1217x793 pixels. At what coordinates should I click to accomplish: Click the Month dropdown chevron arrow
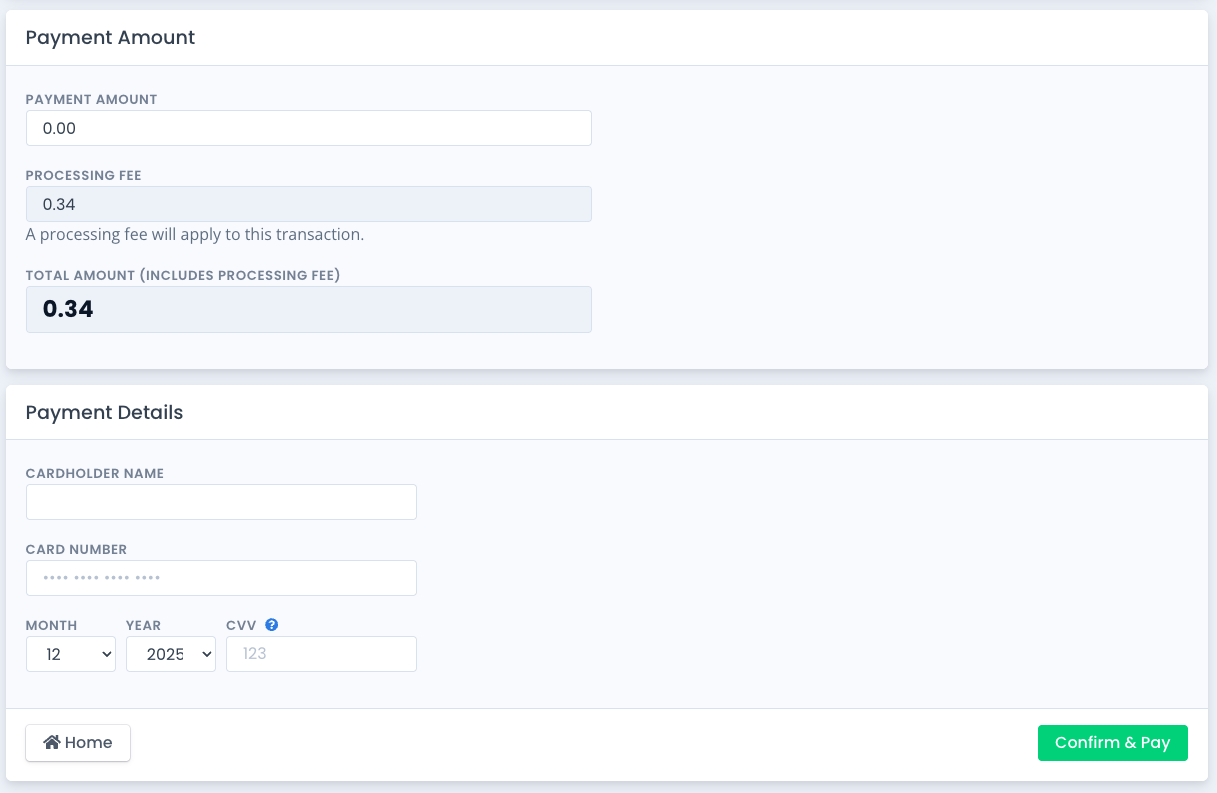click(105, 654)
